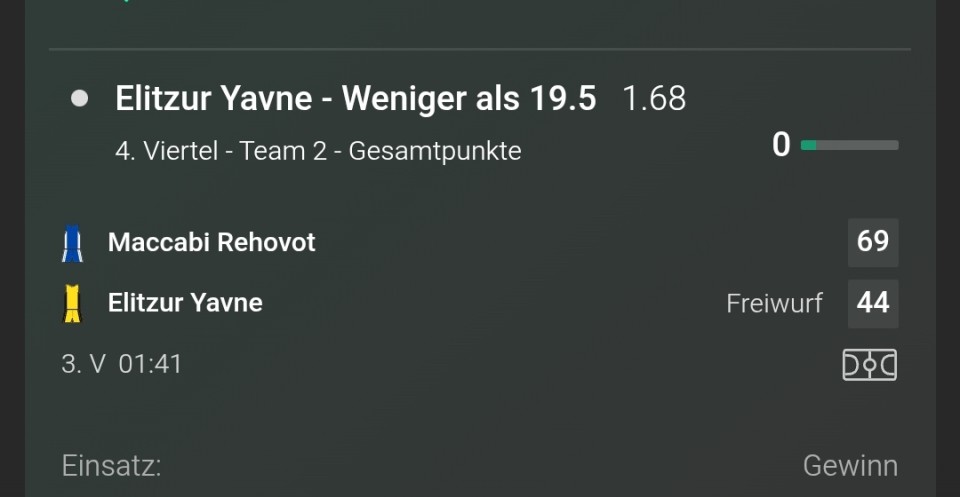The width and height of the screenshot is (960, 497).
Task: Click the Elitzur Yavne yellow jersey icon
Action: 72,304
